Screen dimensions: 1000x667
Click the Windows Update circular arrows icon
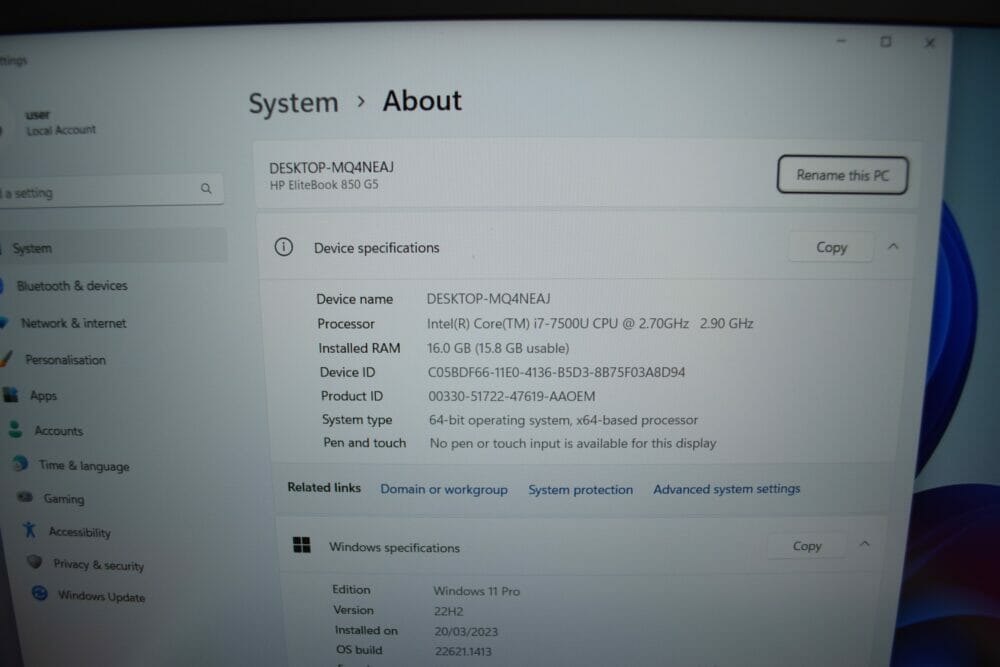point(40,593)
